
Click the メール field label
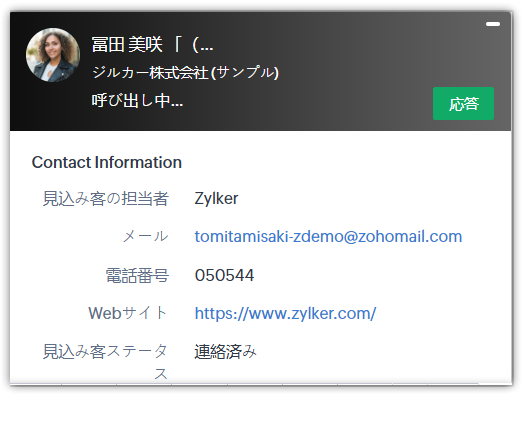[x=145, y=237]
